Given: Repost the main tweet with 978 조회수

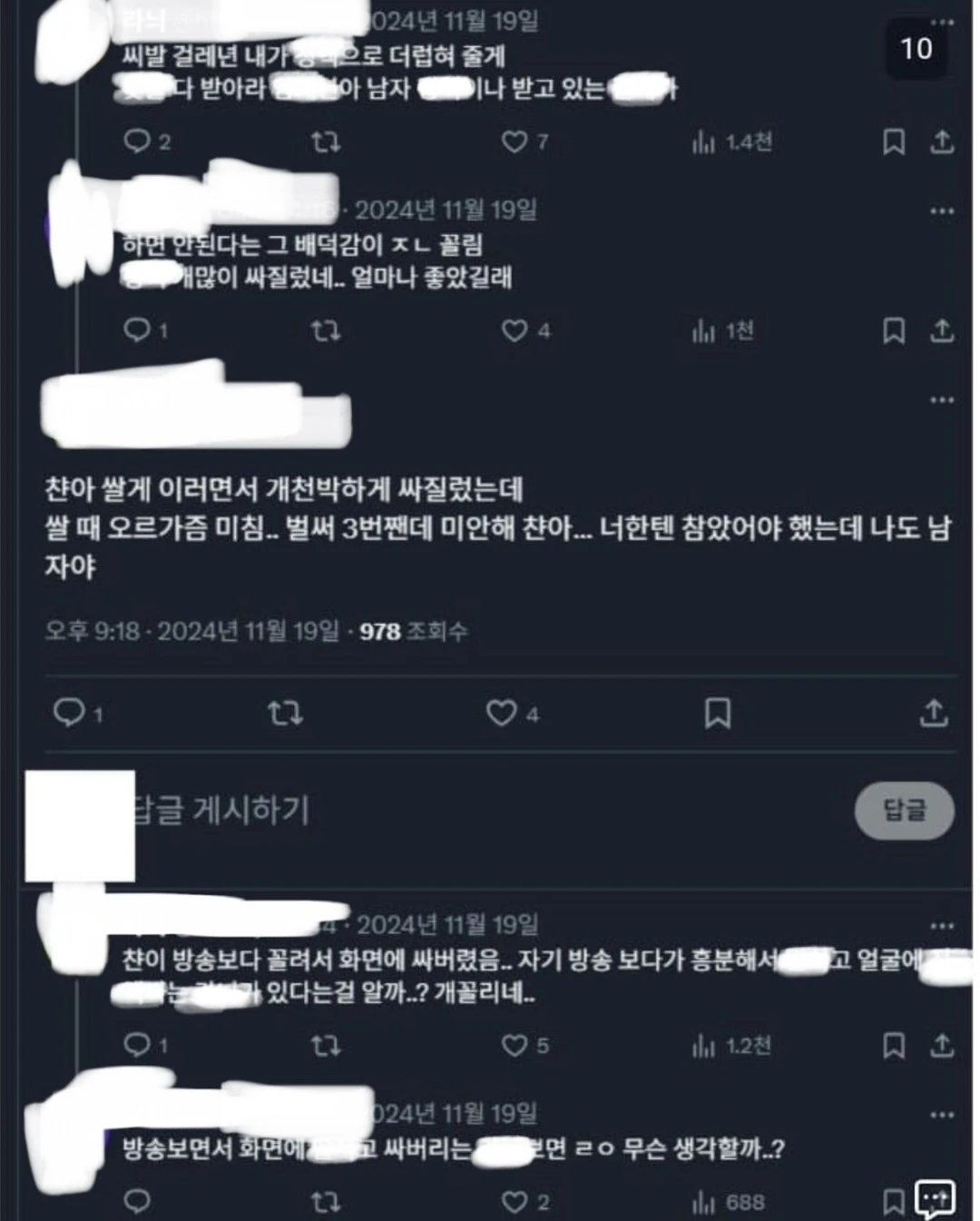Looking at the screenshot, I should pyautogui.click(x=285, y=714).
